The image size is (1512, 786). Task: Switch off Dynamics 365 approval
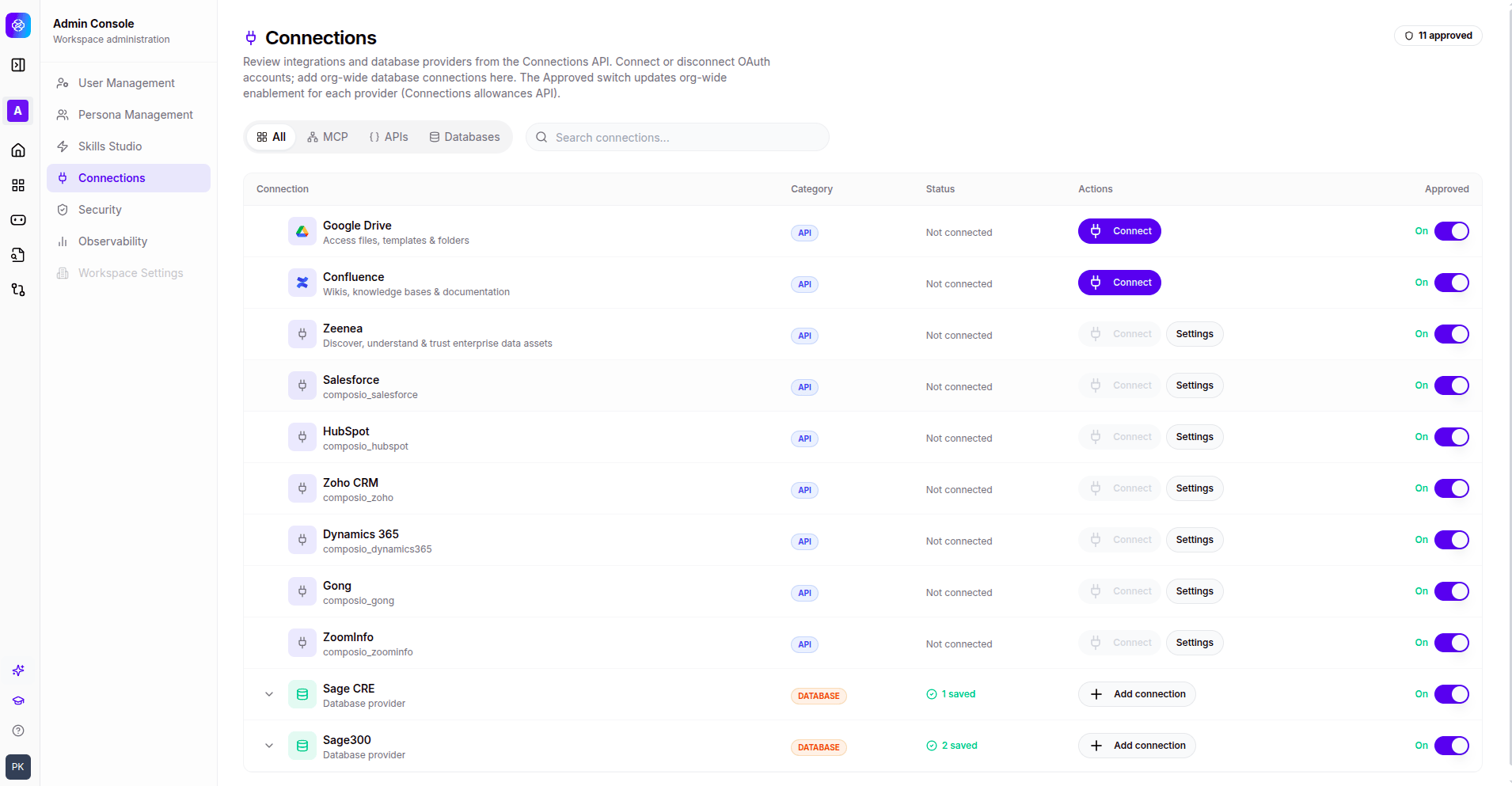pyautogui.click(x=1452, y=540)
